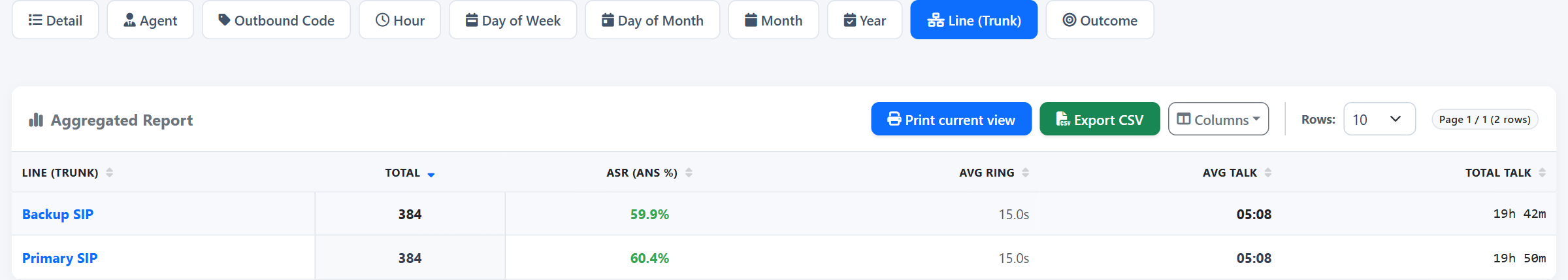Sort by ASR (ANS %) arrows
The width and height of the screenshot is (1568, 280).
(x=689, y=173)
